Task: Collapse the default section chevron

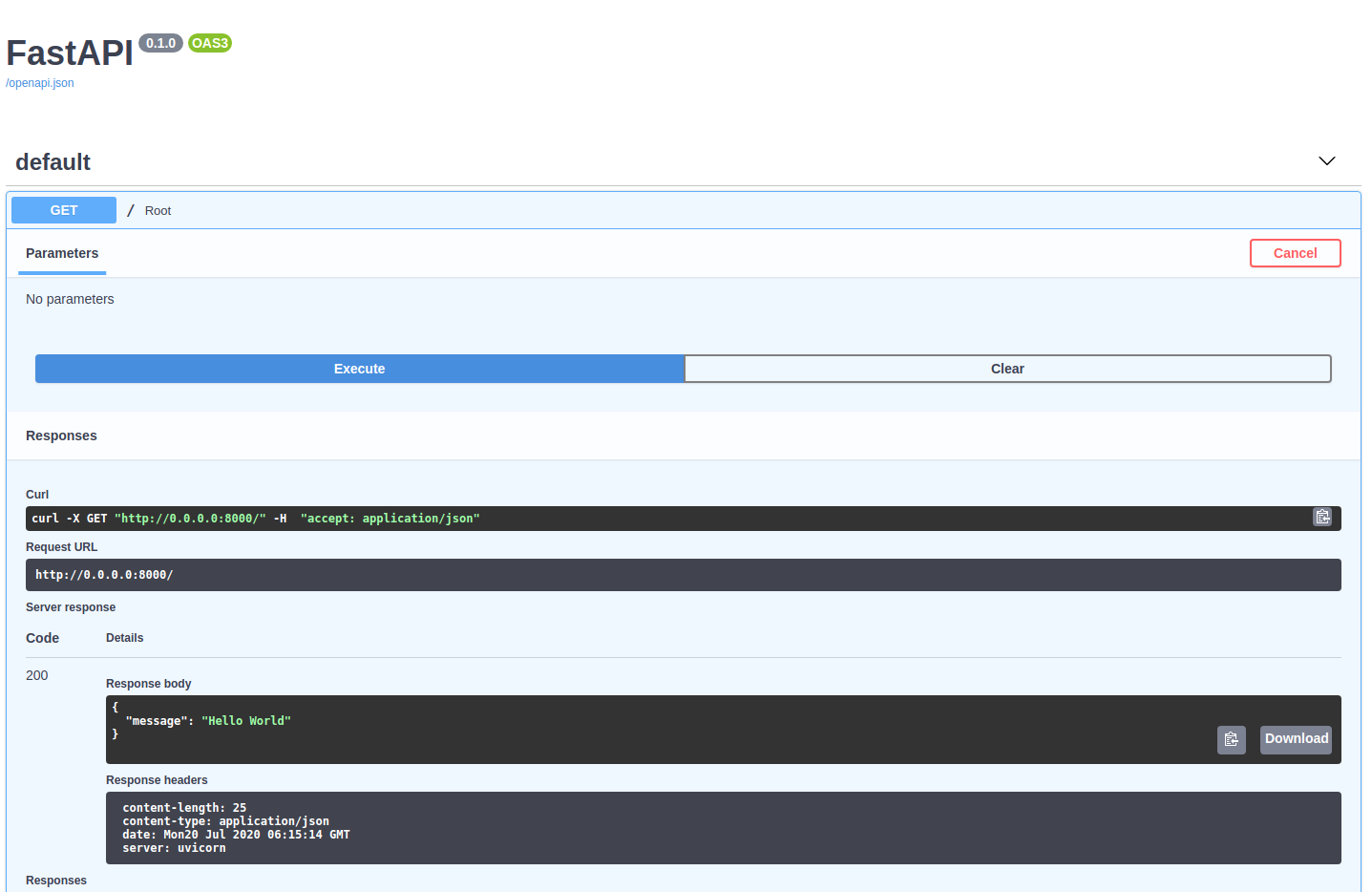Action: [1327, 160]
